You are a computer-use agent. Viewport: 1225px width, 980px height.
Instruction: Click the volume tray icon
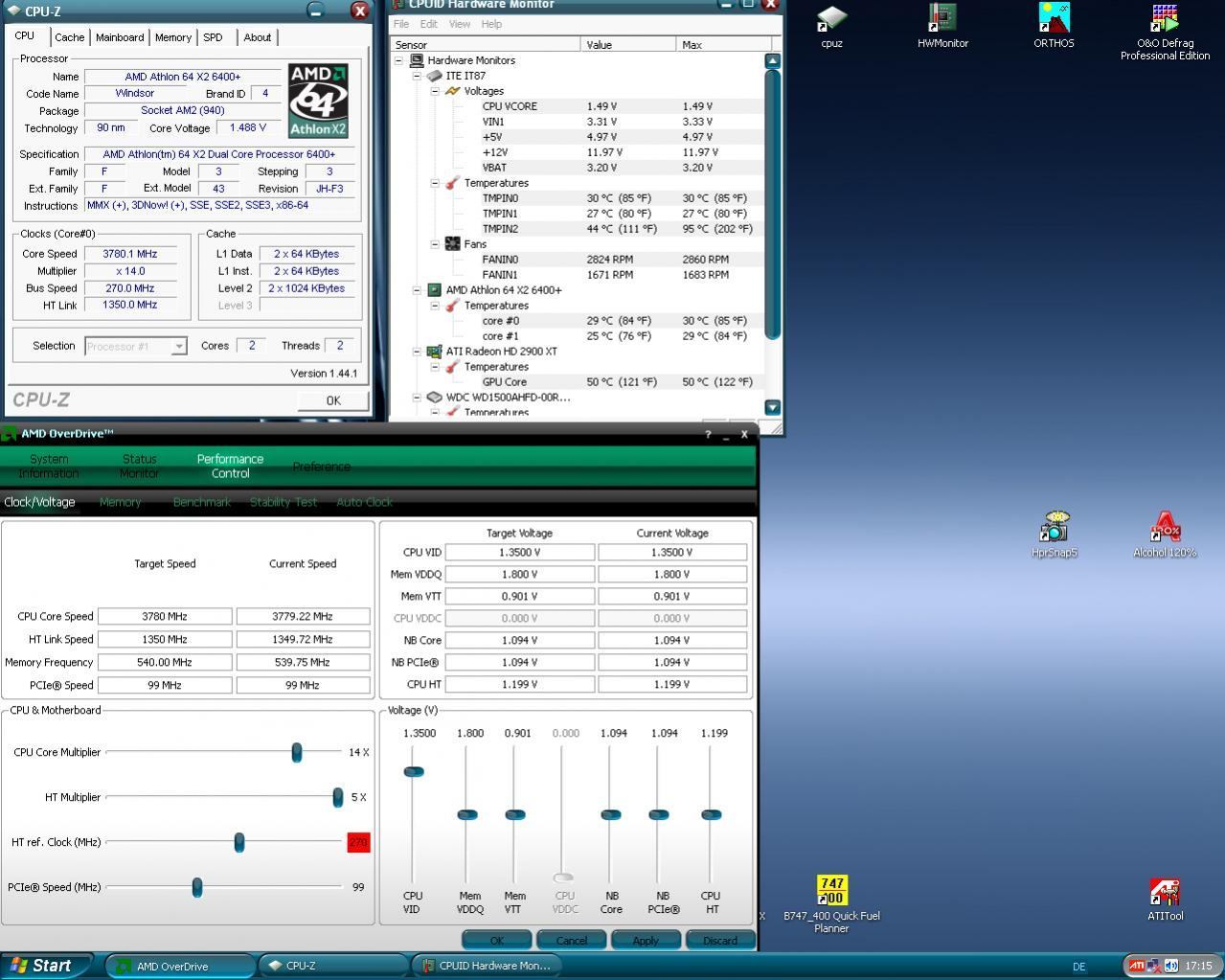1170,966
